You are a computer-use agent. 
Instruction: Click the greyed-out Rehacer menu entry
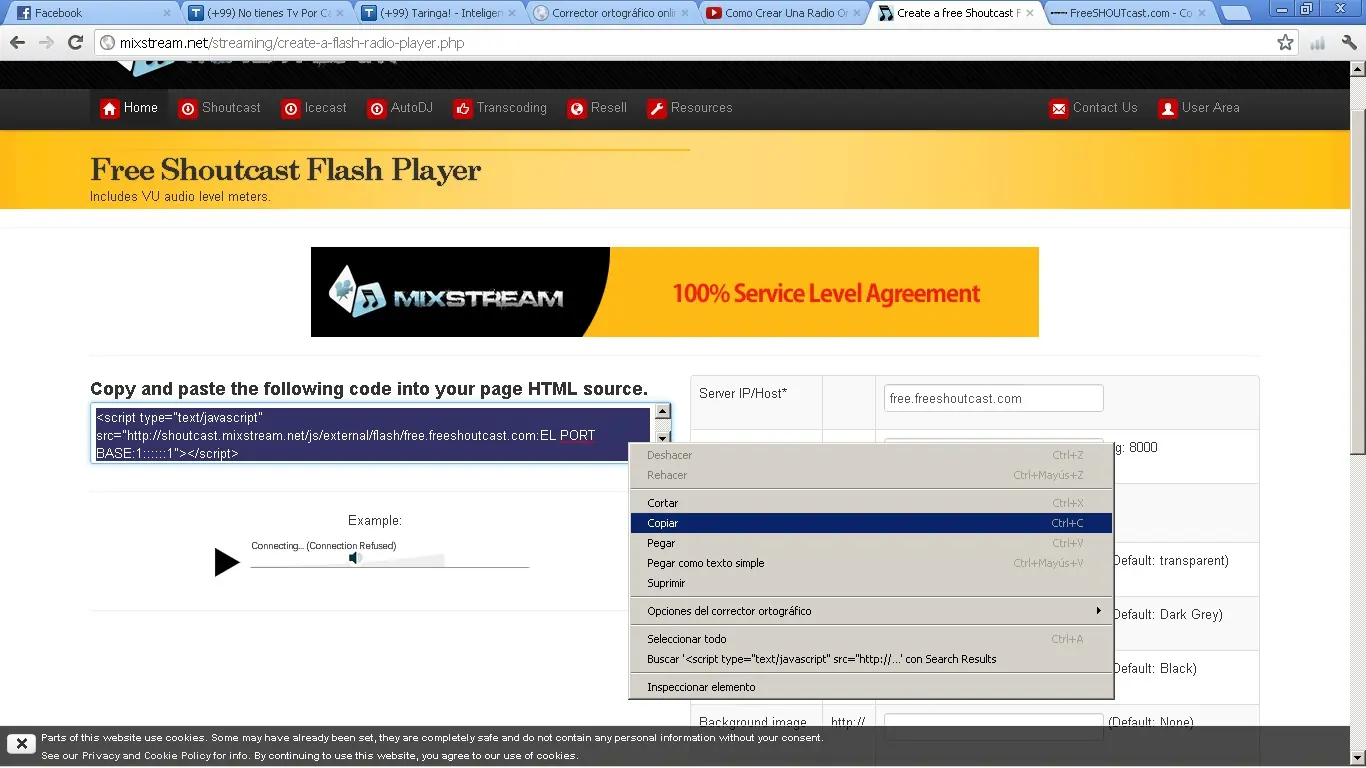pos(871,475)
